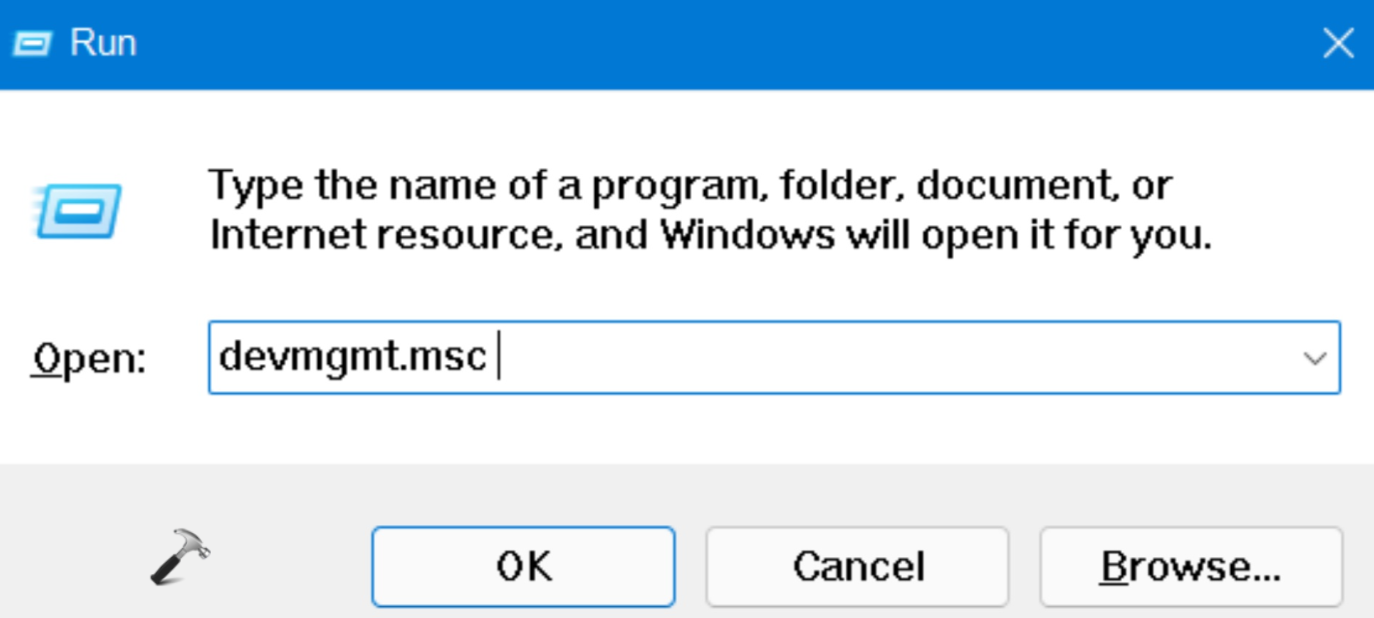This screenshot has width=1374, height=618.
Task: Click the large Run icon beside description
Action: pos(79,211)
